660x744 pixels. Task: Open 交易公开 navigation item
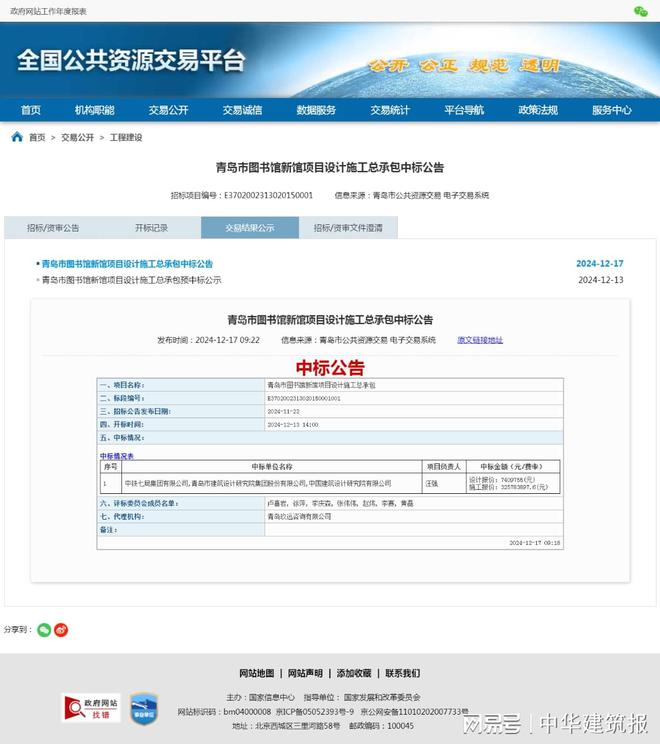click(x=168, y=110)
